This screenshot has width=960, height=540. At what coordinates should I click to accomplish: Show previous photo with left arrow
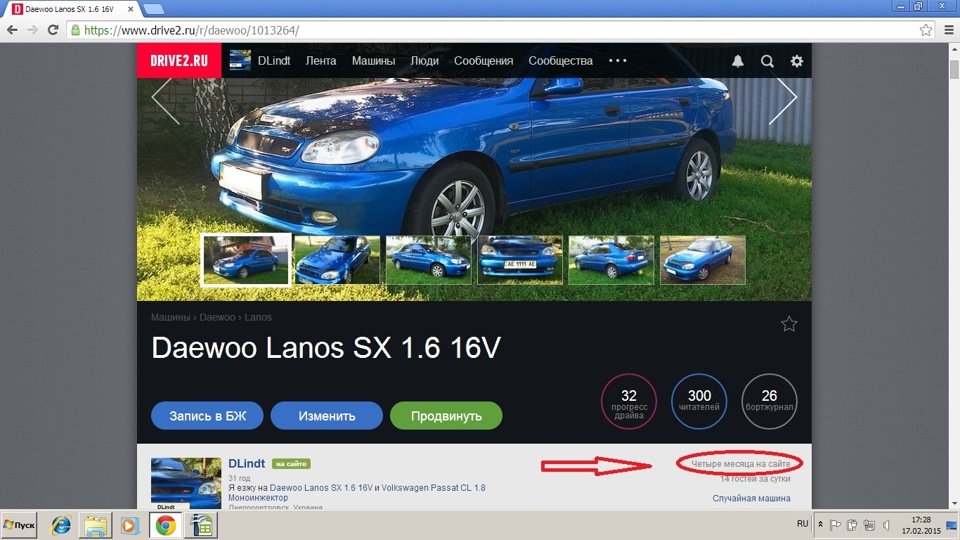(x=165, y=97)
